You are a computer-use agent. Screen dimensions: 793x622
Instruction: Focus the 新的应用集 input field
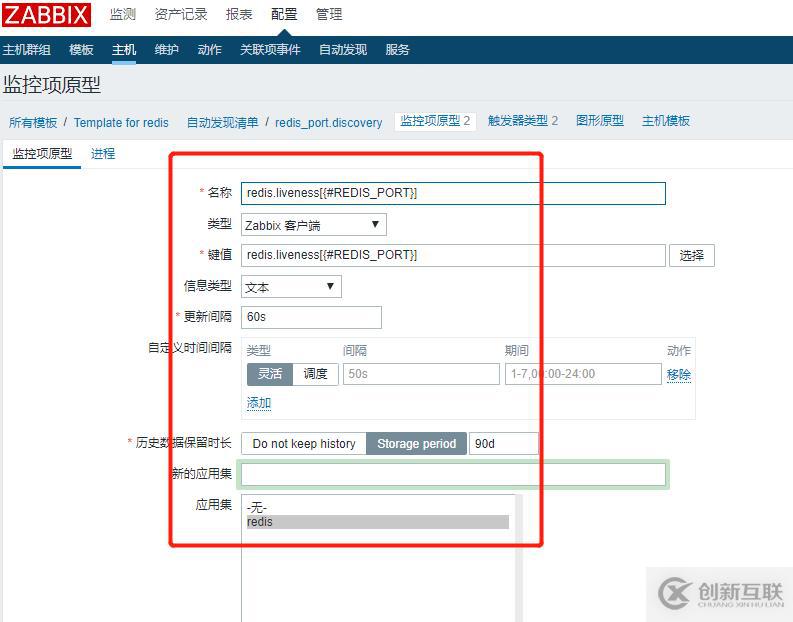pos(453,474)
